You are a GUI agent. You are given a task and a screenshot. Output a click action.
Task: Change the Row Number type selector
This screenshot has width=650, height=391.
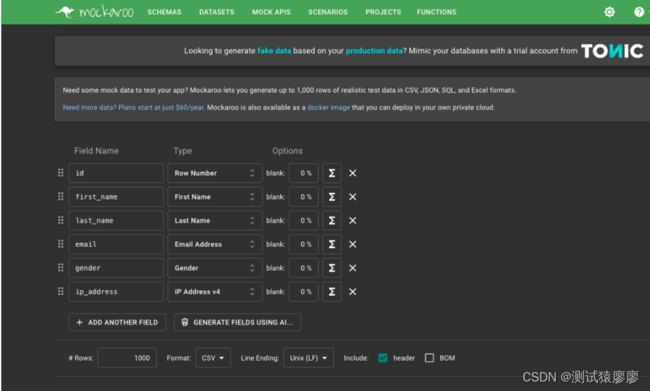215,173
